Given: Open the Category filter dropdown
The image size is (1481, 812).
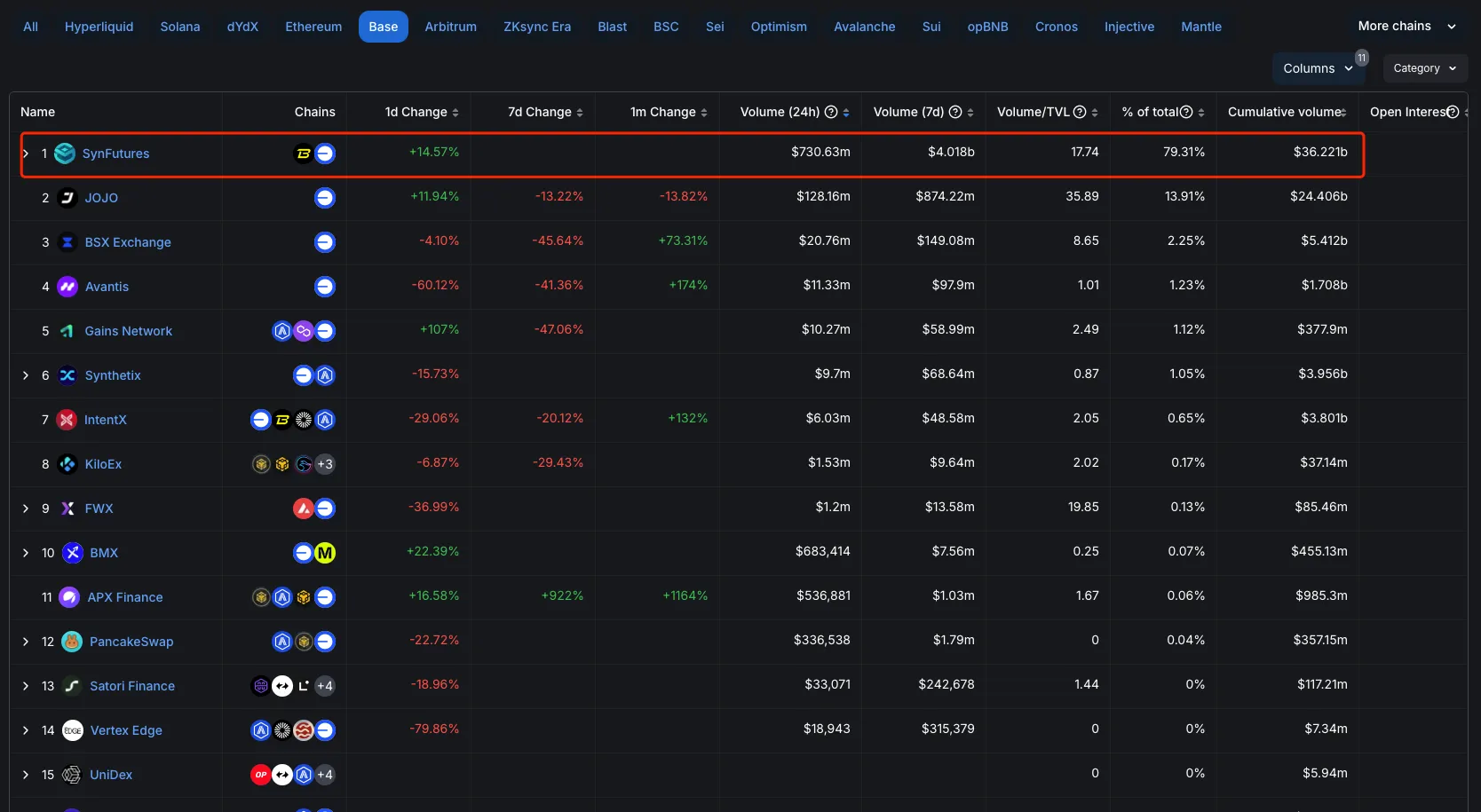Looking at the screenshot, I should (x=1424, y=68).
